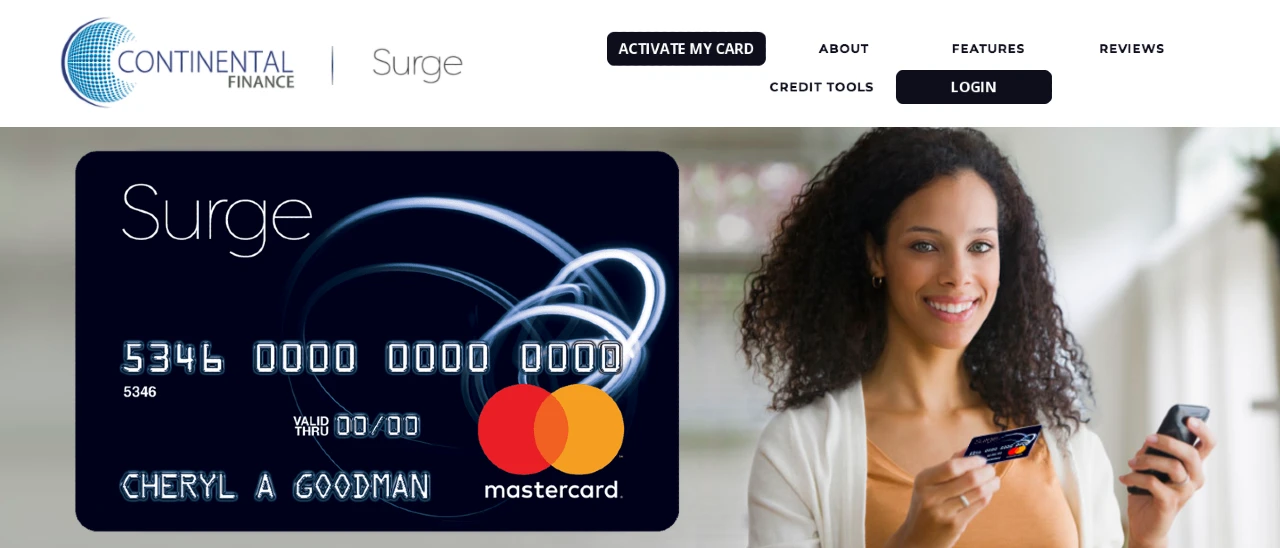Click the Surge wordmark in the header

click(x=417, y=64)
